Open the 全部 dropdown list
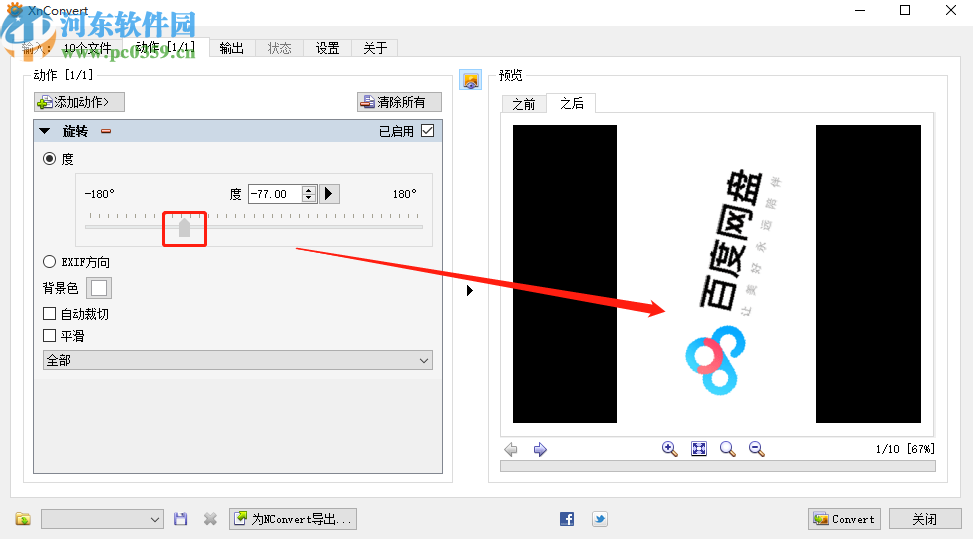Image resolution: width=973 pixels, height=539 pixels. click(x=238, y=360)
